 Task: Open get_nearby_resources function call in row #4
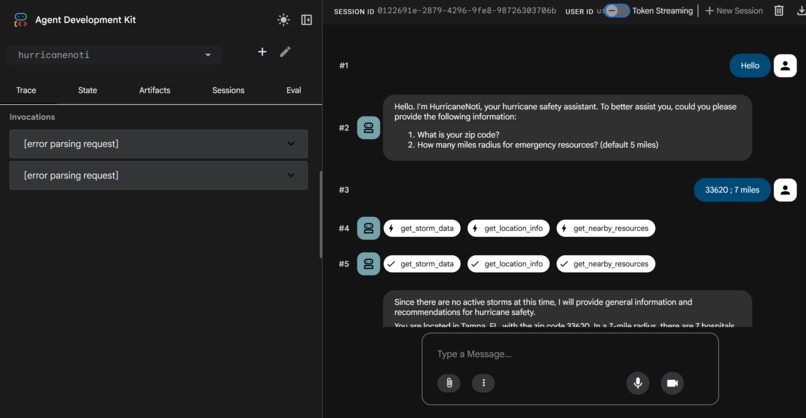point(606,228)
